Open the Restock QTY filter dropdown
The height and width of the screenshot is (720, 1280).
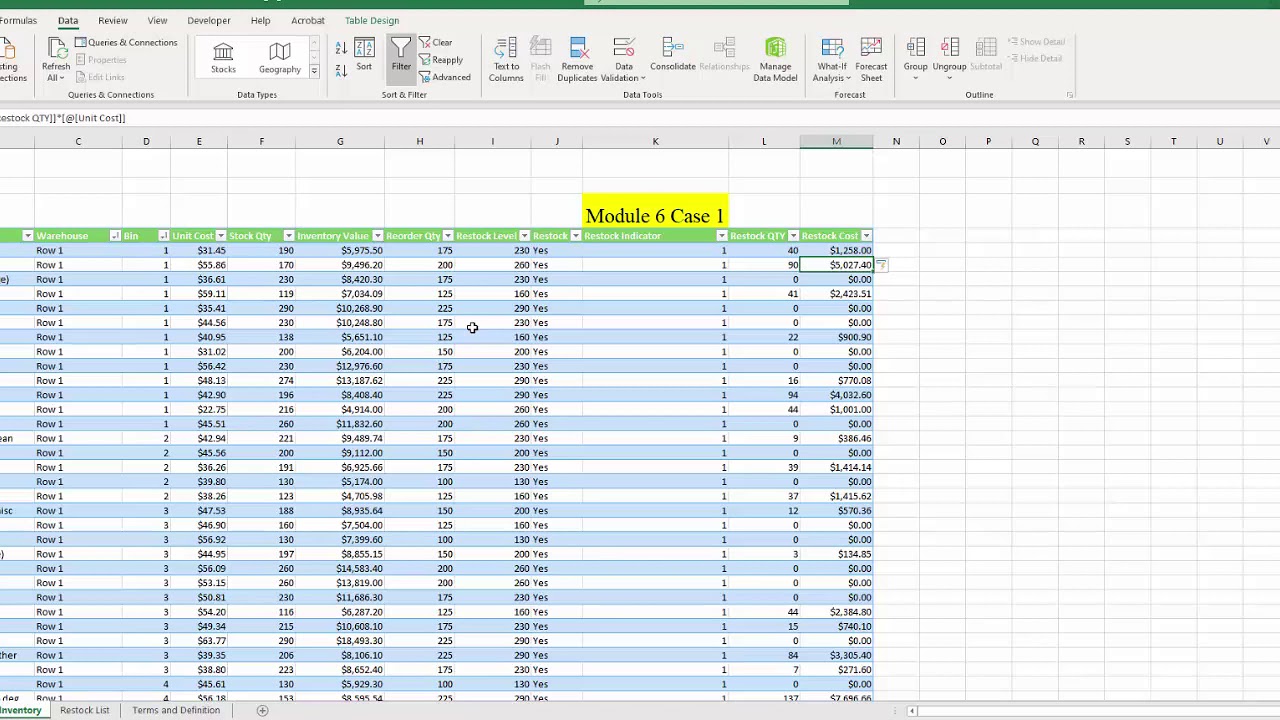[x=793, y=236]
